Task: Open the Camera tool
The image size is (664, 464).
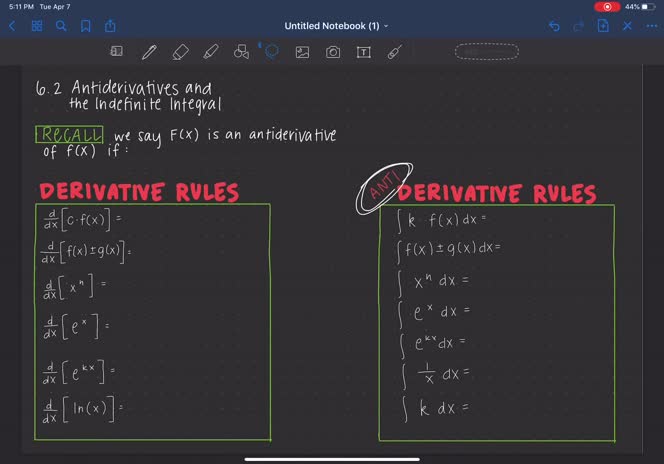Action: pyautogui.click(x=333, y=52)
